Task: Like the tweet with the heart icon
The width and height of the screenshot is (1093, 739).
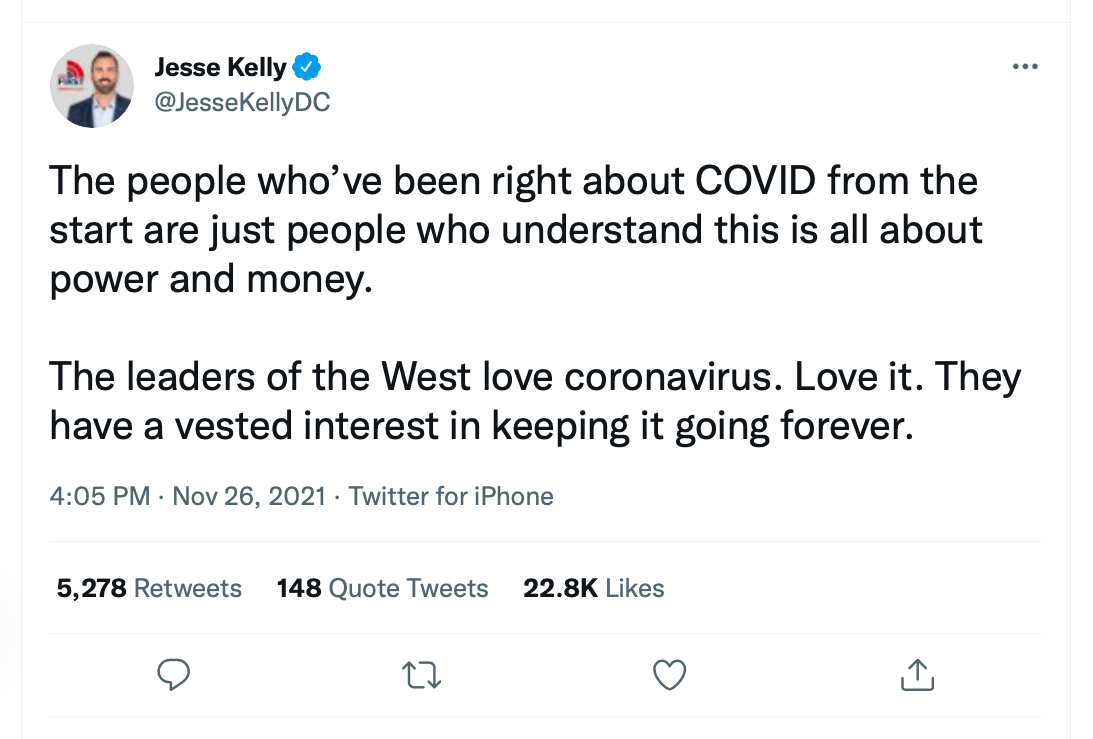Action: 669,676
